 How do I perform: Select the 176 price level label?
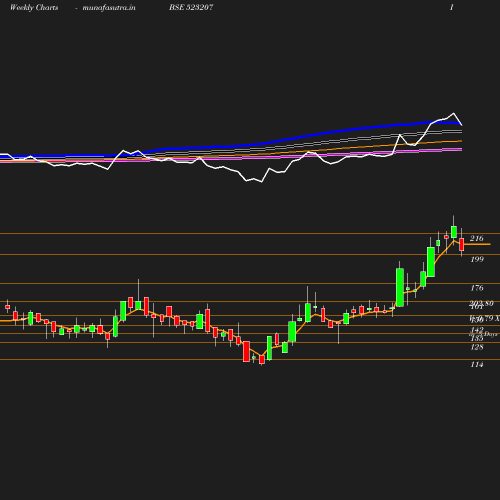477,288
